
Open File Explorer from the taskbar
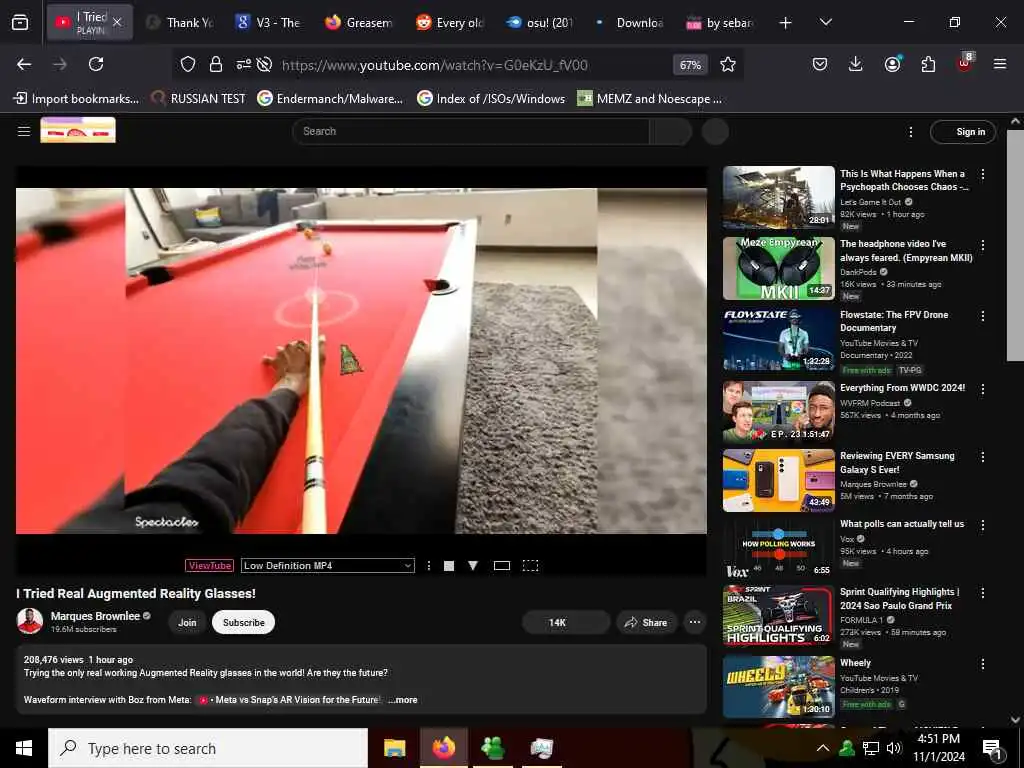tap(394, 748)
